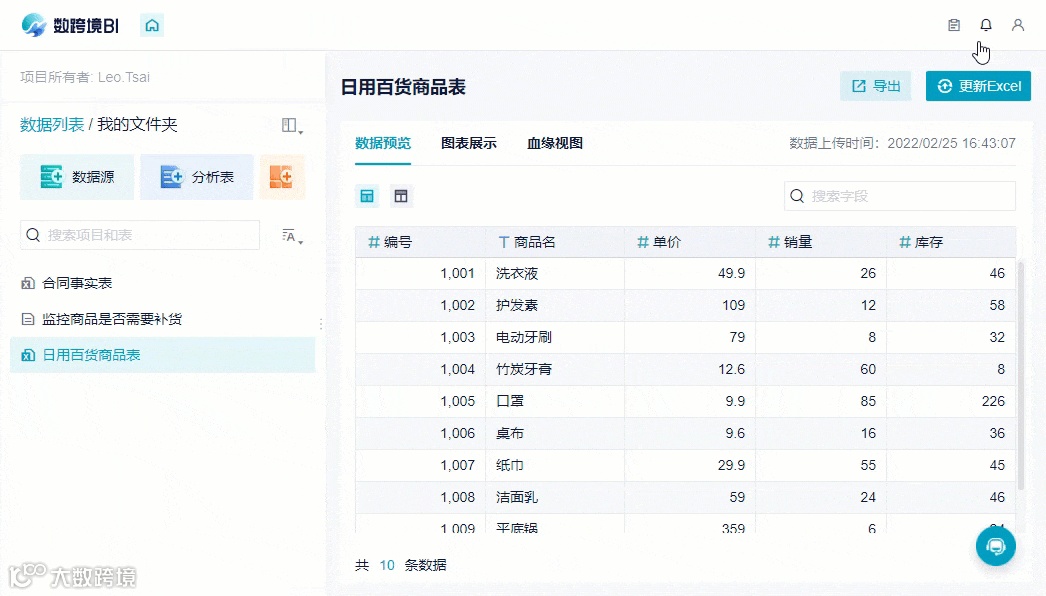Click the 导出 export button
The width and height of the screenshot is (1046, 596).
pos(875,87)
